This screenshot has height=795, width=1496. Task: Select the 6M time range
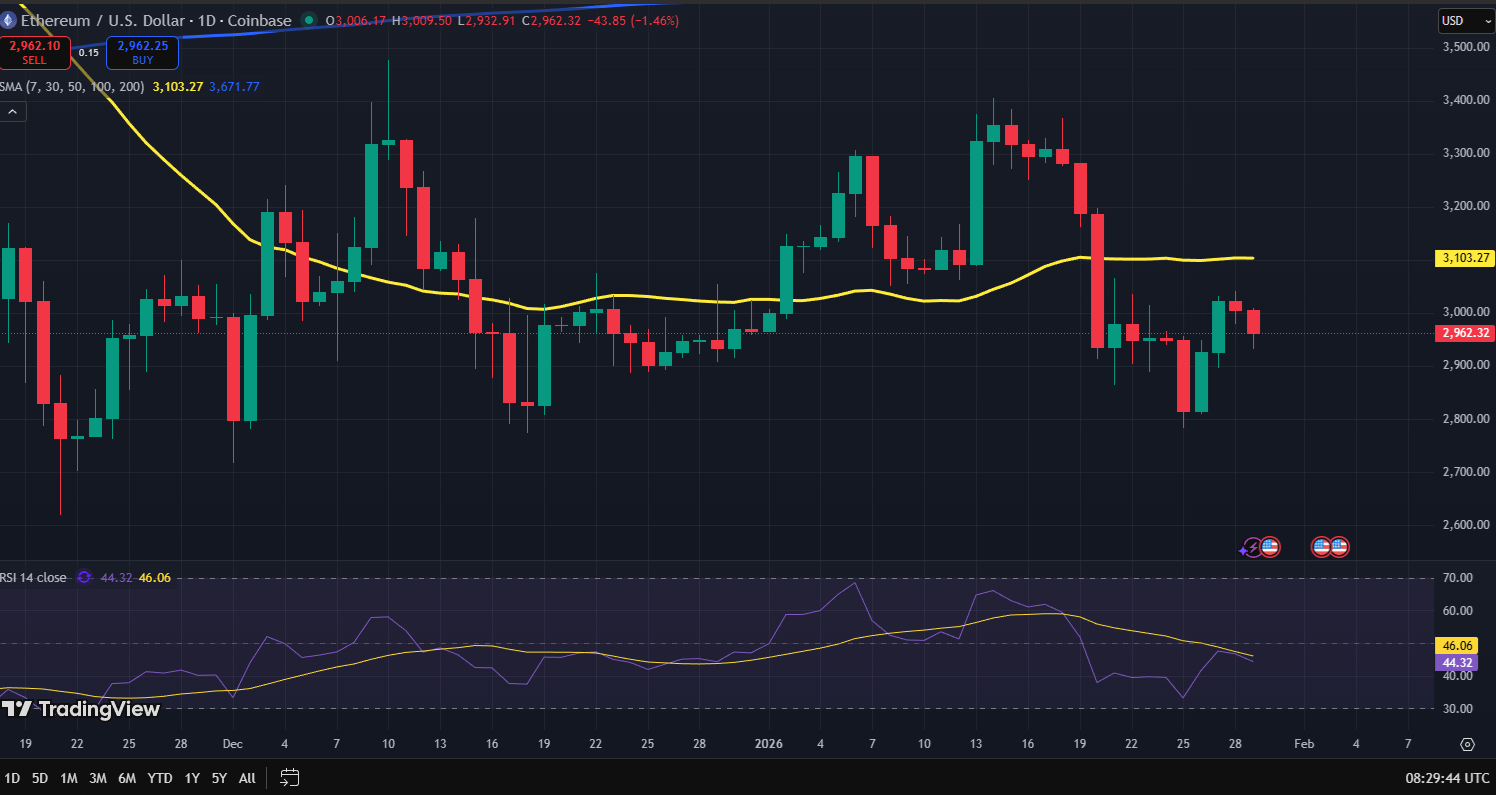point(127,777)
